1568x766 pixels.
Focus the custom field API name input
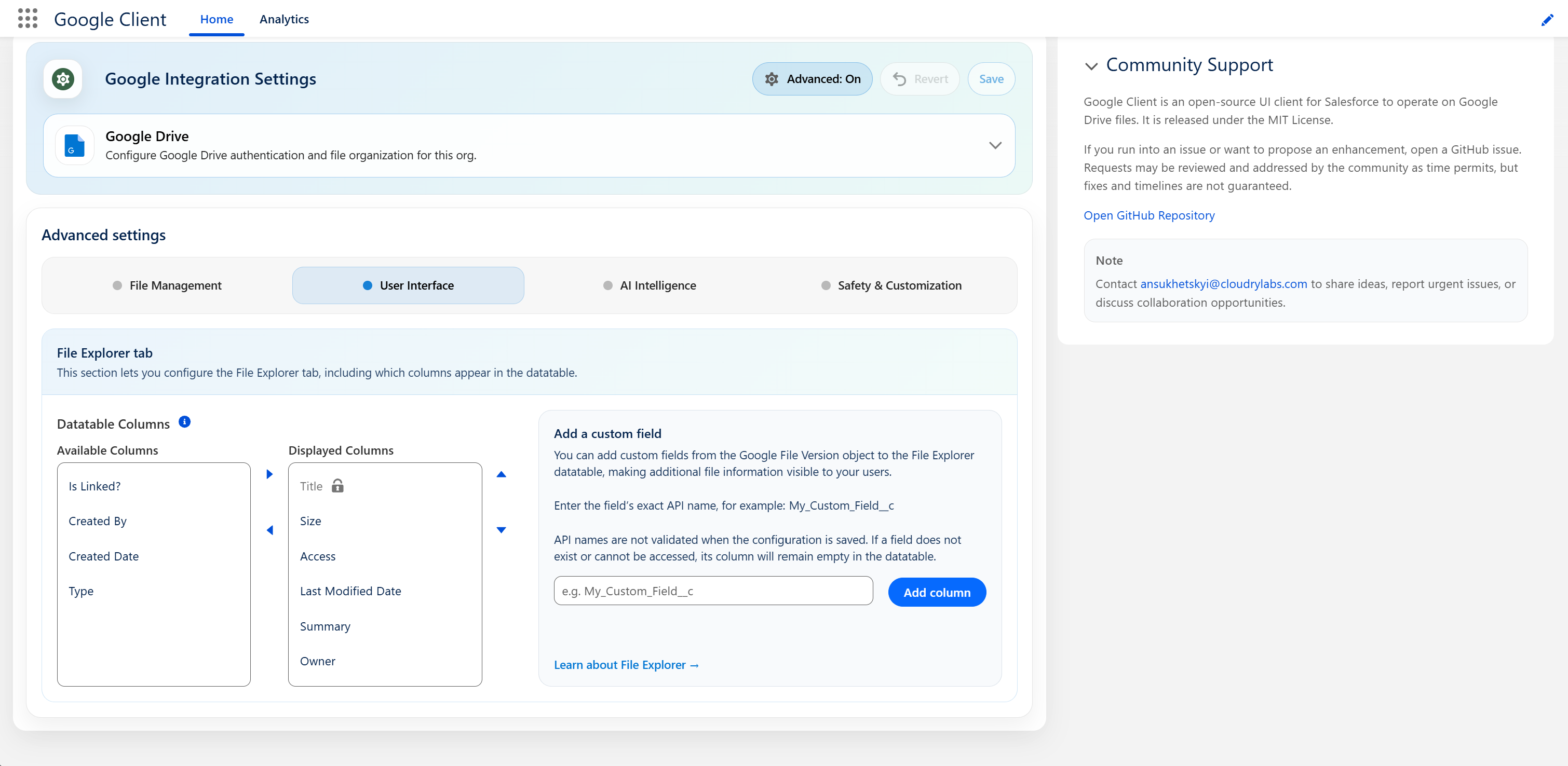pyautogui.click(x=713, y=591)
